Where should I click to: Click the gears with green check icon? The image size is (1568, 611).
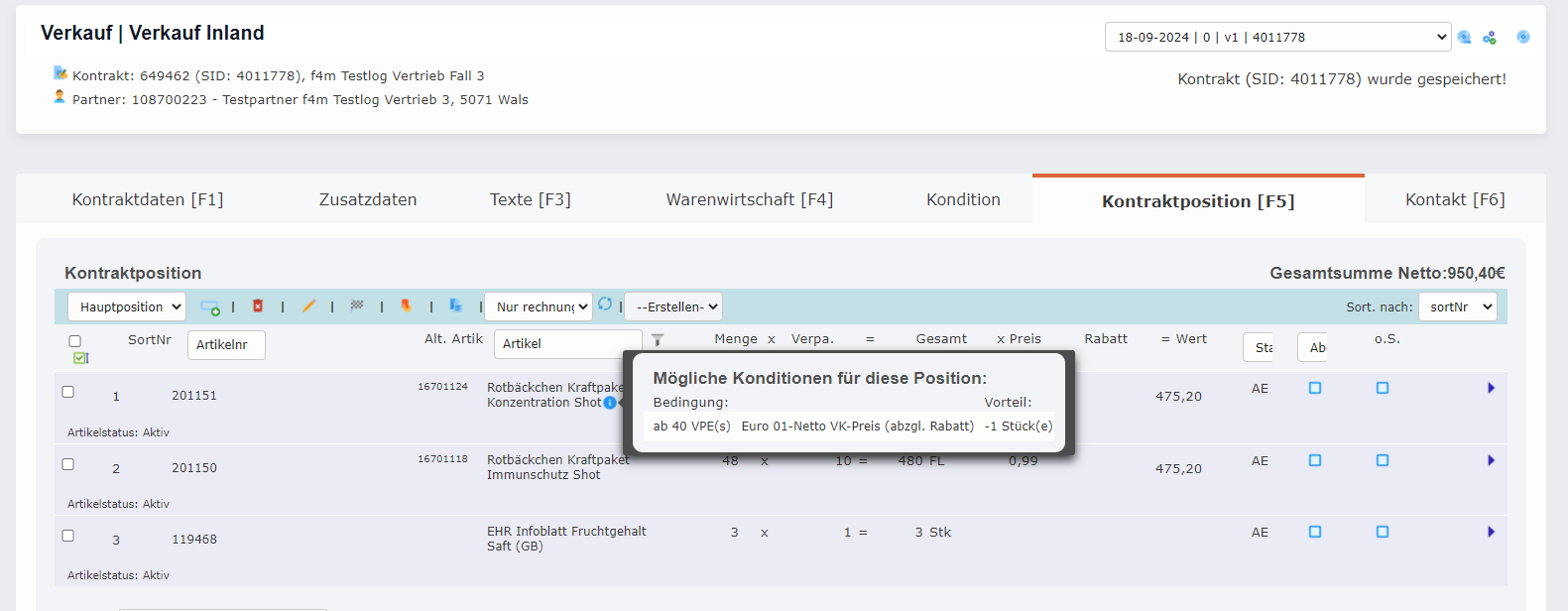coord(1490,38)
